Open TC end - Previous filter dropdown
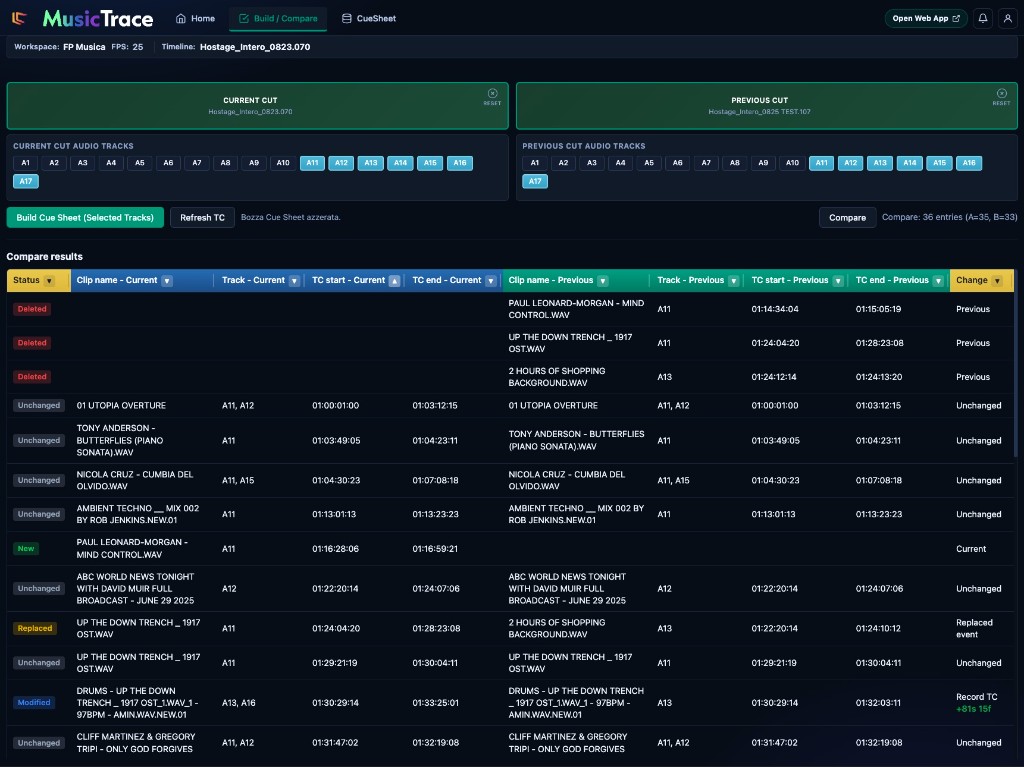 pos(938,281)
